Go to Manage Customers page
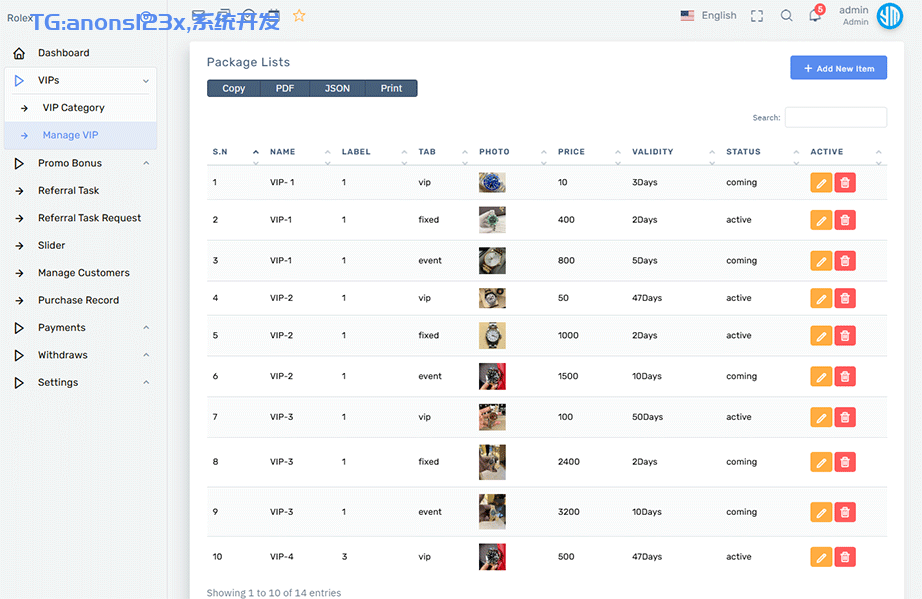Viewport: 922px width, 599px height. 84,273
